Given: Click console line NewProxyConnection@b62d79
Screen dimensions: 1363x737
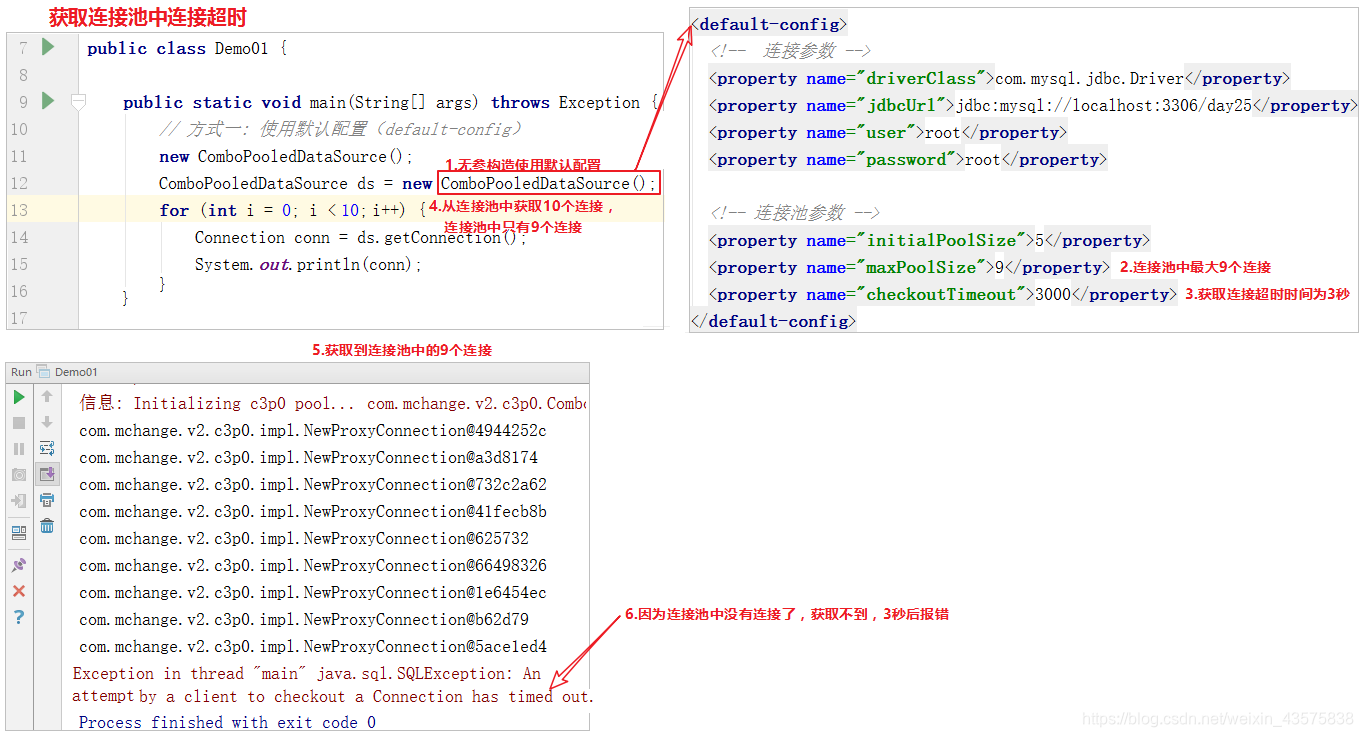Looking at the screenshot, I should [304, 620].
